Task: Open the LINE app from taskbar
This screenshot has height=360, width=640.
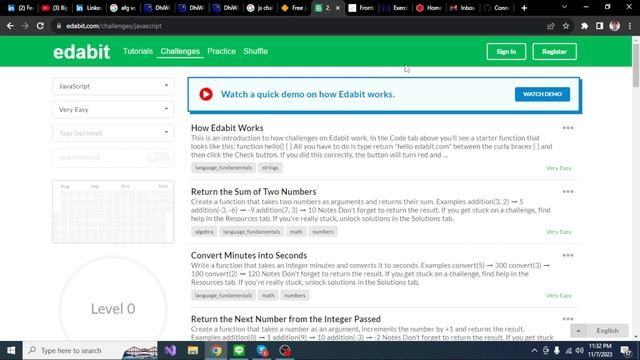Action: pos(239,351)
